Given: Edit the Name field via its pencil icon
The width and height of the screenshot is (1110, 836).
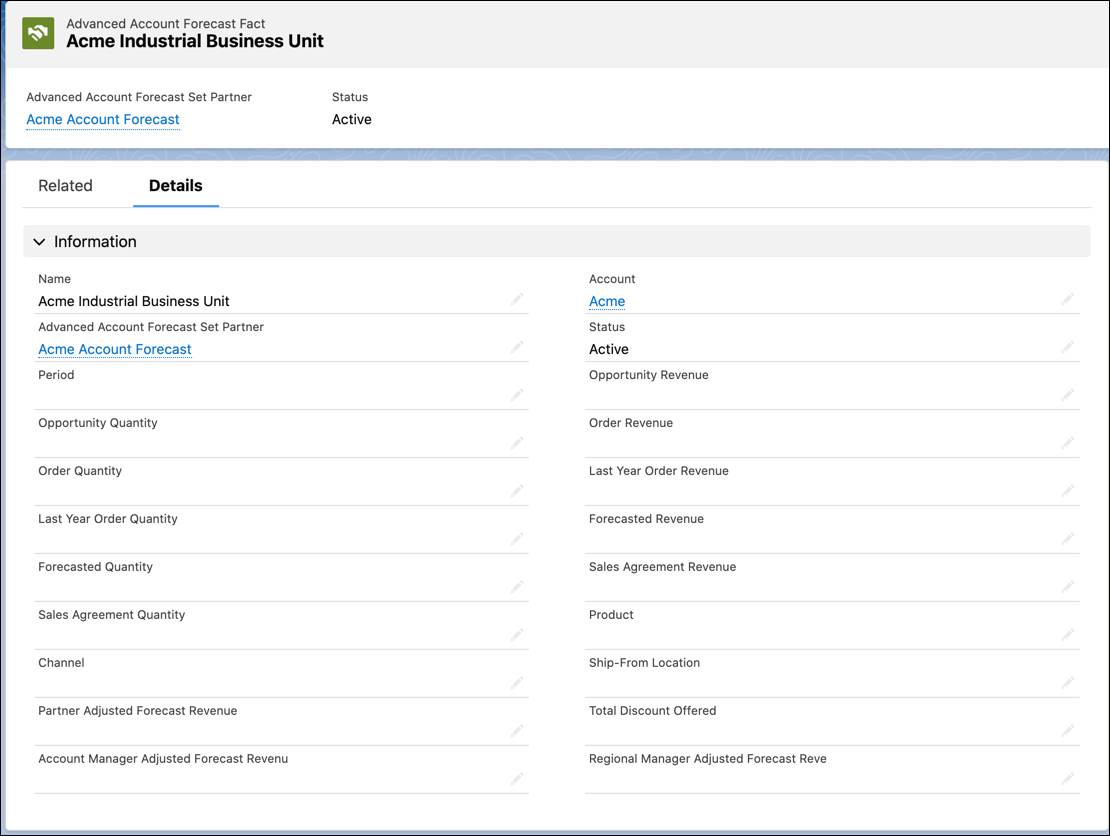Looking at the screenshot, I should tap(517, 298).
